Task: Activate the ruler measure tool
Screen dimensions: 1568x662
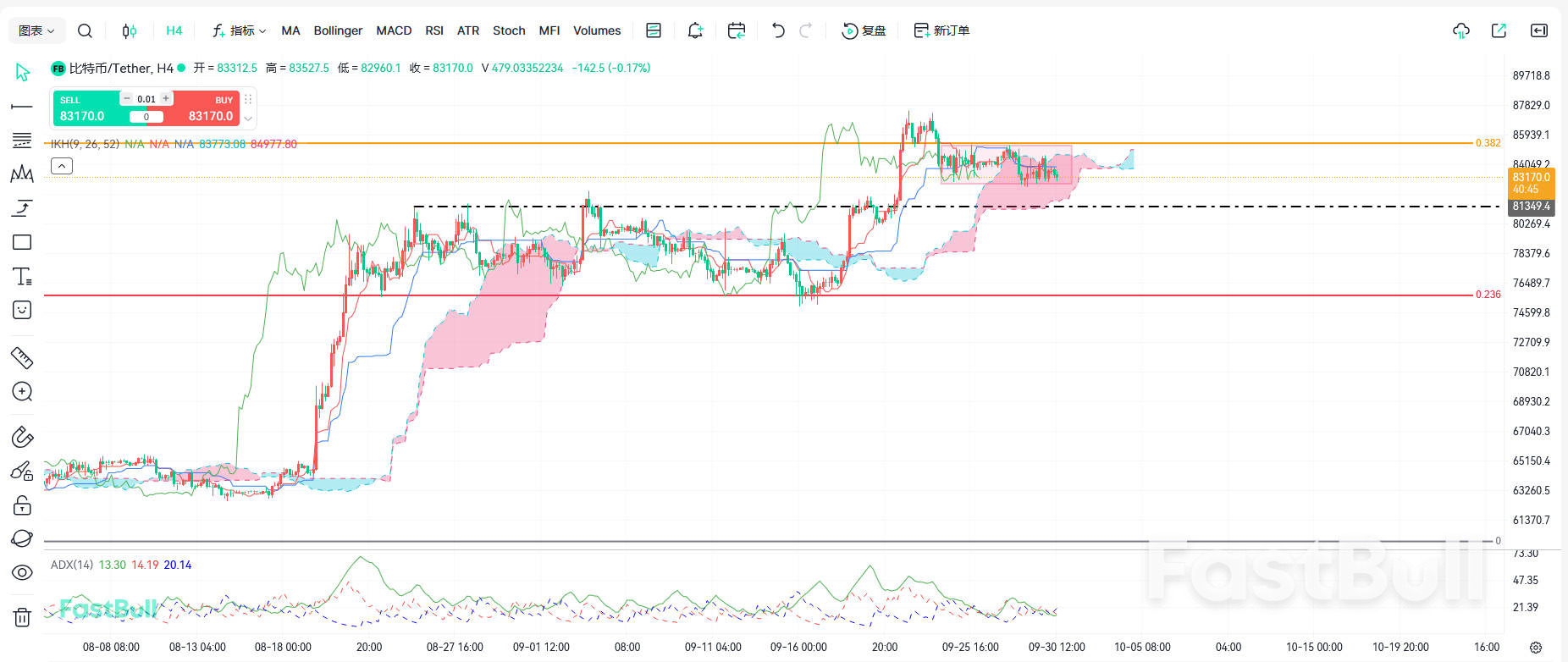Action: click(x=22, y=358)
